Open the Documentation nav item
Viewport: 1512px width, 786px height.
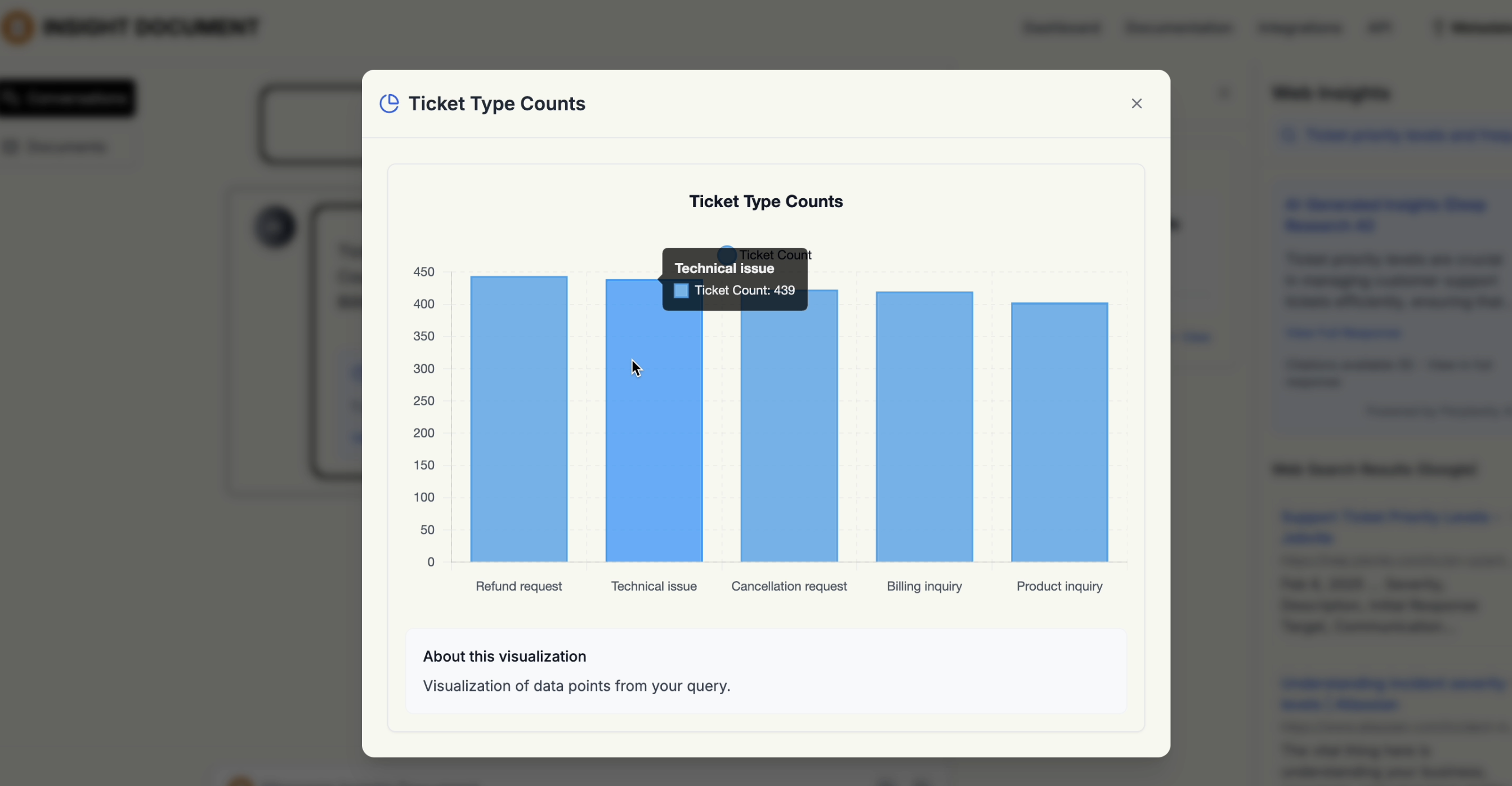click(x=1178, y=27)
